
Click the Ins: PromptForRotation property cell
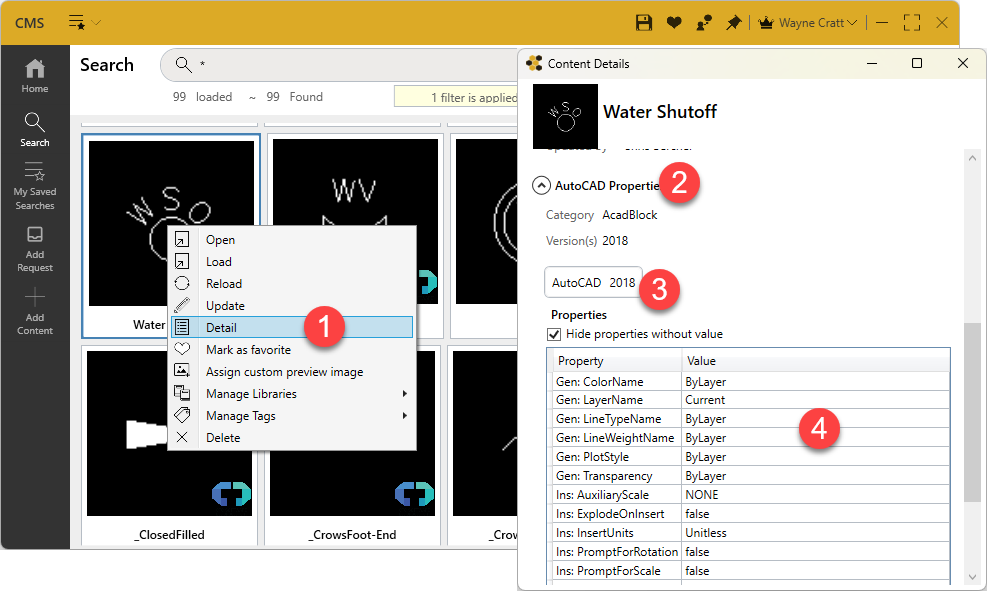[616, 552]
